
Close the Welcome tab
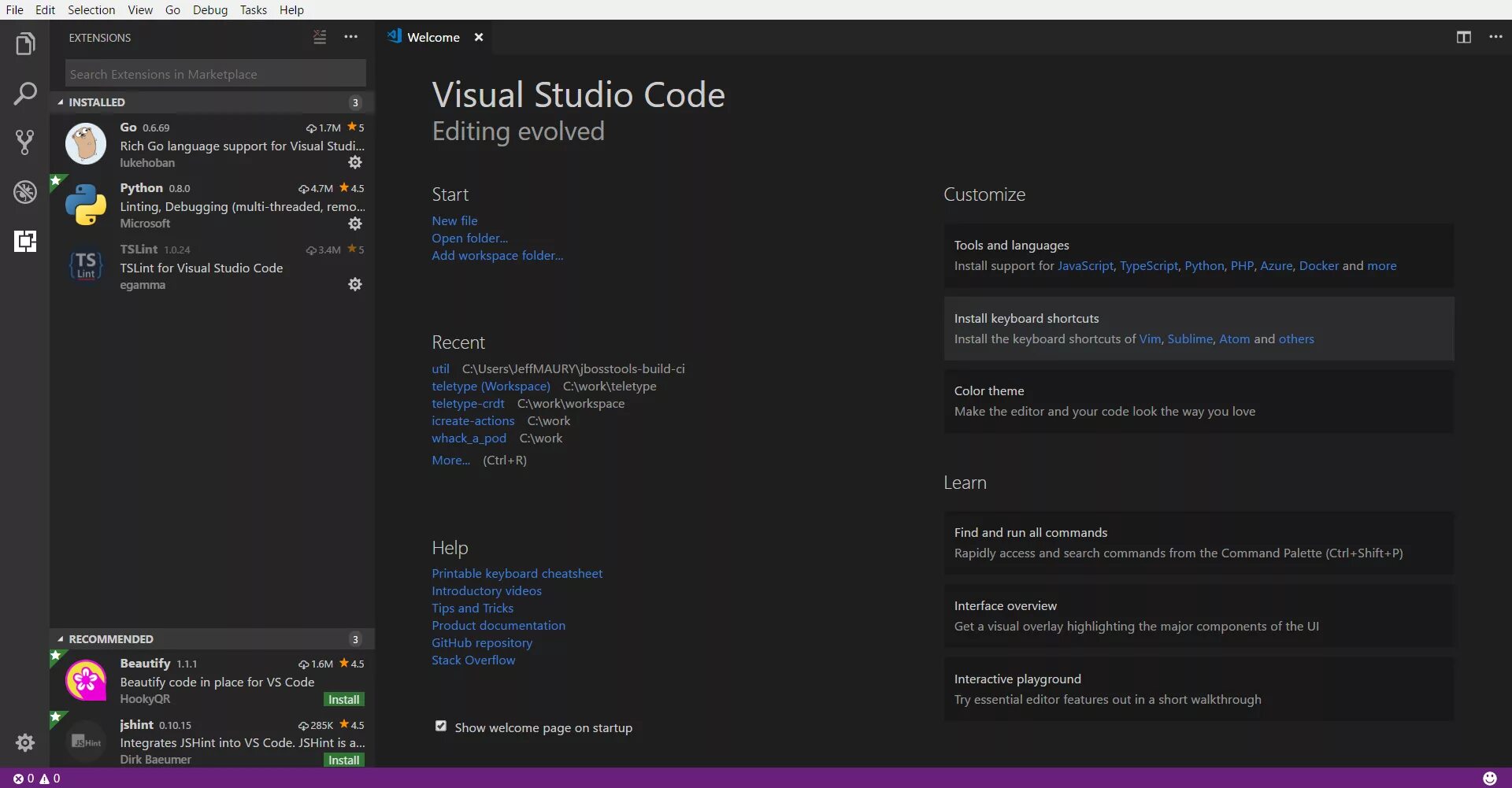pyautogui.click(x=478, y=37)
